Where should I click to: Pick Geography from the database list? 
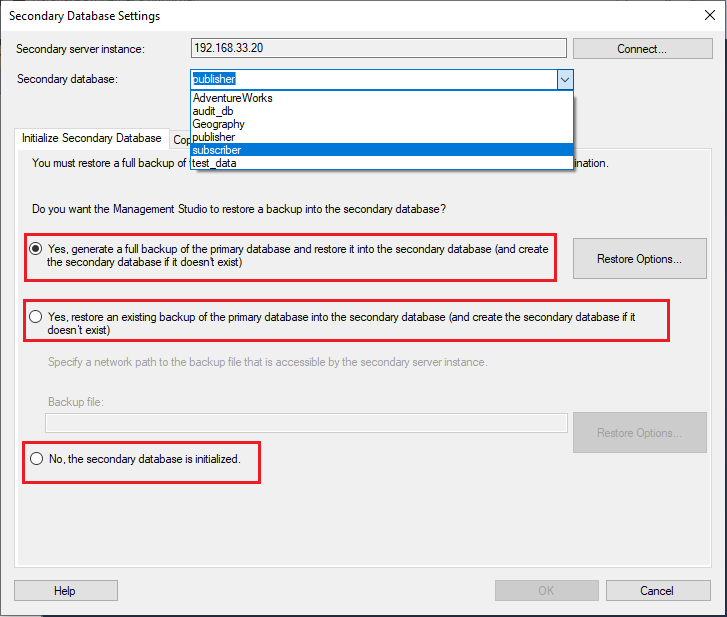pyautogui.click(x=219, y=124)
